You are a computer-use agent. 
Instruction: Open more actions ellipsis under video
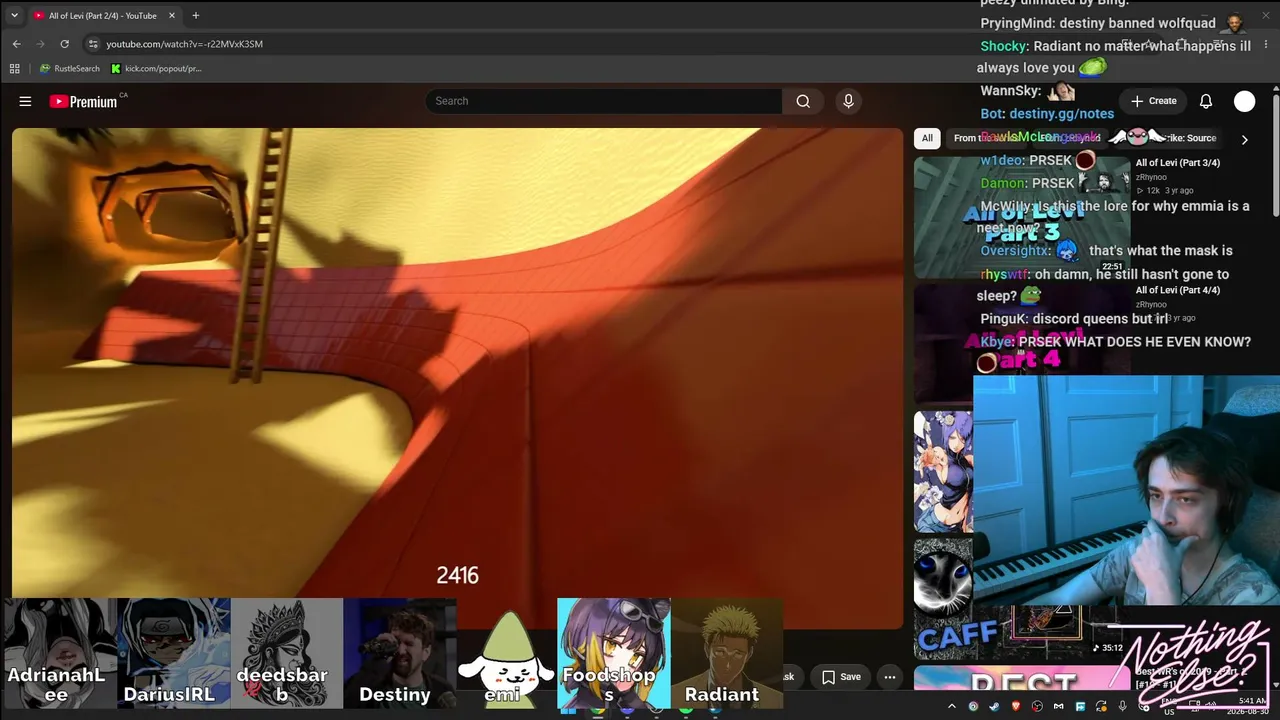889,677
